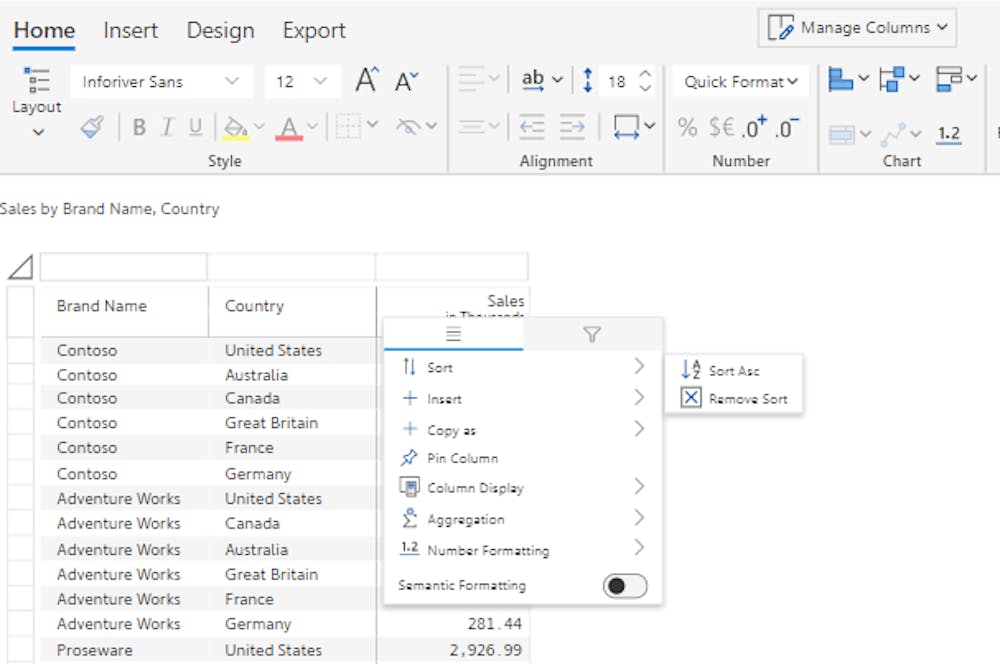Expand the Manage Columns dropdown

point(857,28)
